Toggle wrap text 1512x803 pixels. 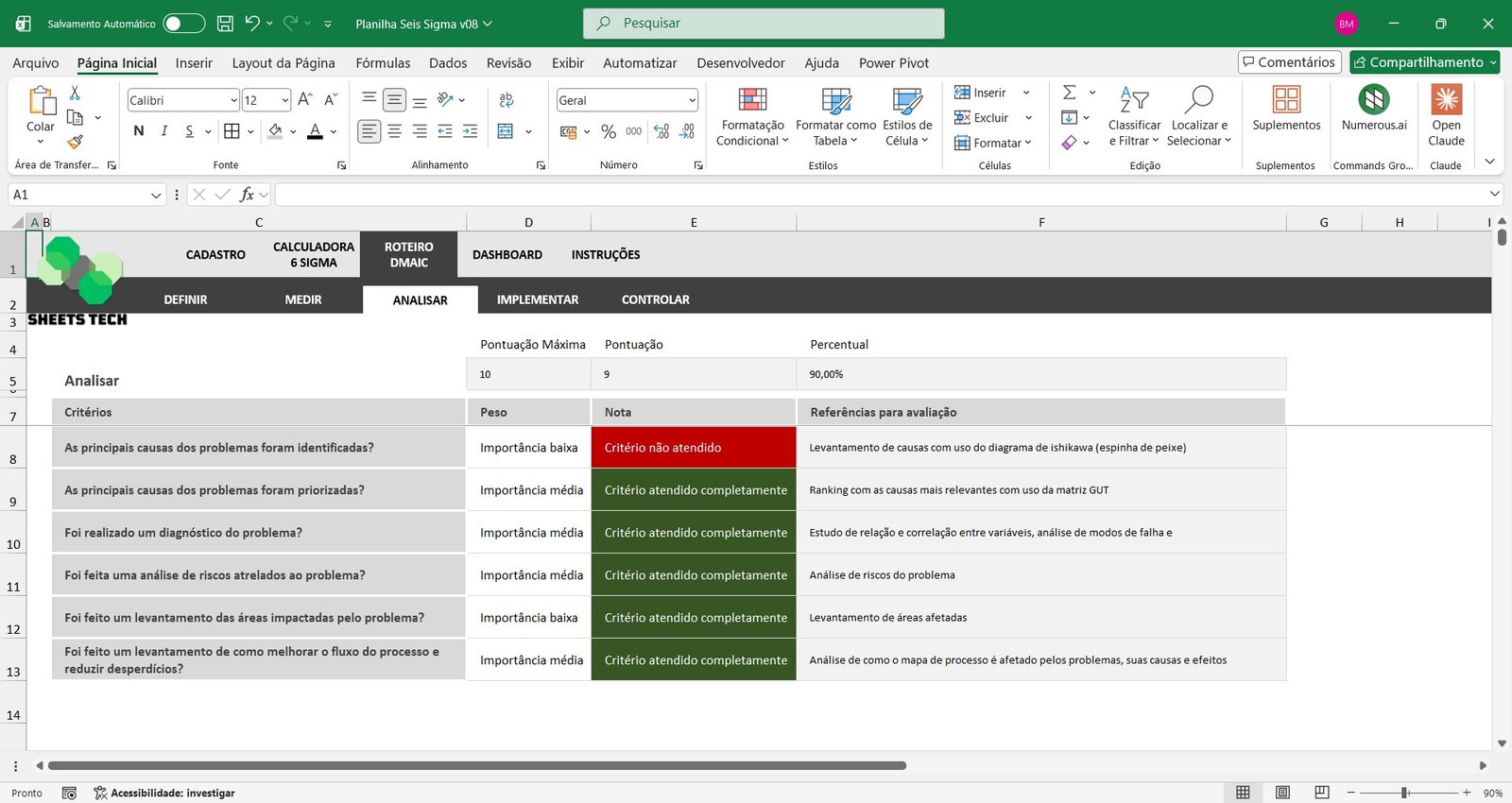pyautogui.click(x=507, y=99)
